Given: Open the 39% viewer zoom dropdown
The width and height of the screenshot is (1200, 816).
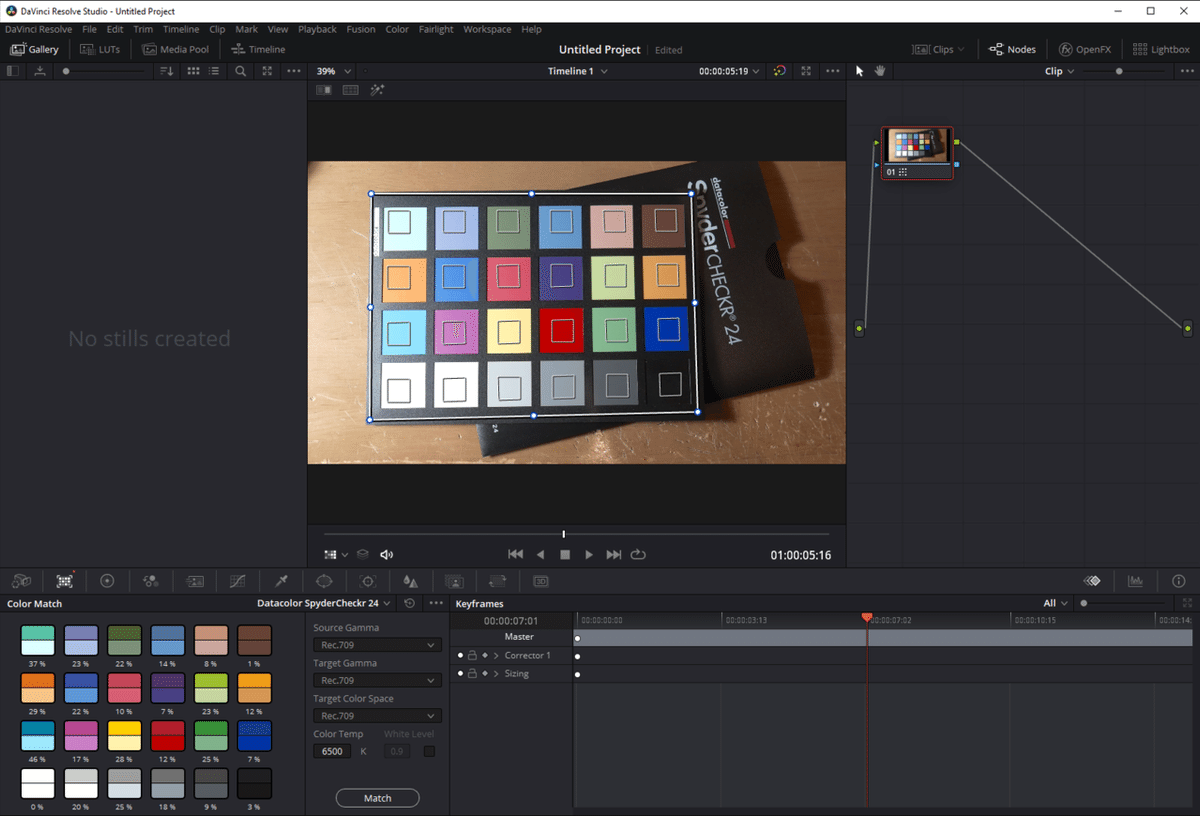Looking at the screenshot, I should click(334, 71).
